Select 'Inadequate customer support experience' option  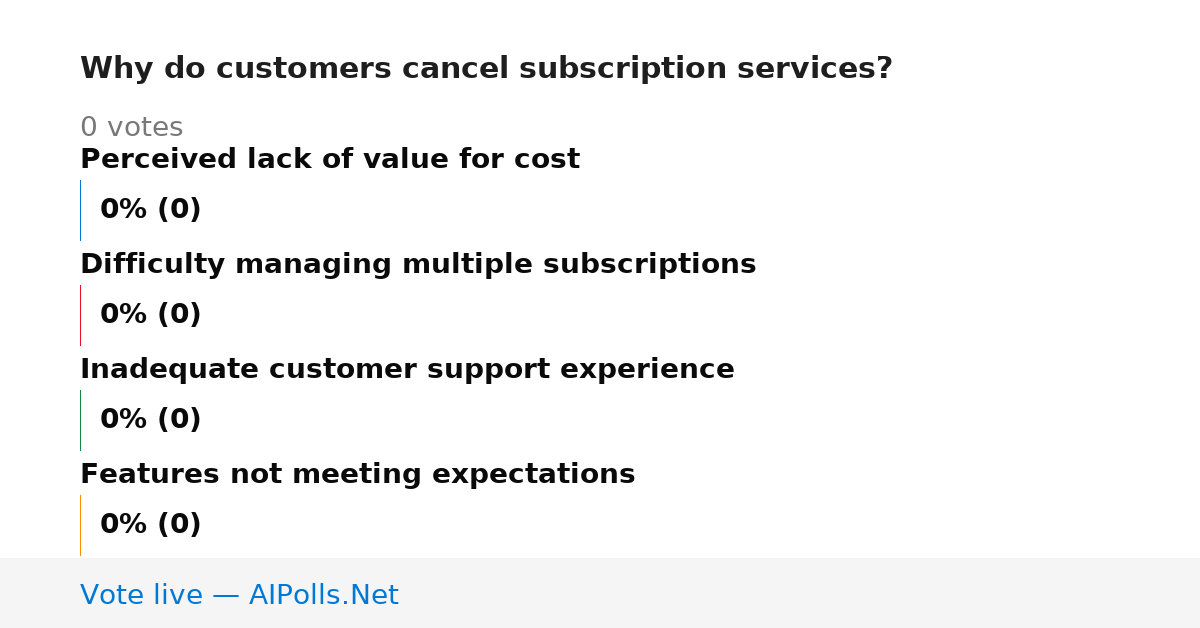point(407,370)
